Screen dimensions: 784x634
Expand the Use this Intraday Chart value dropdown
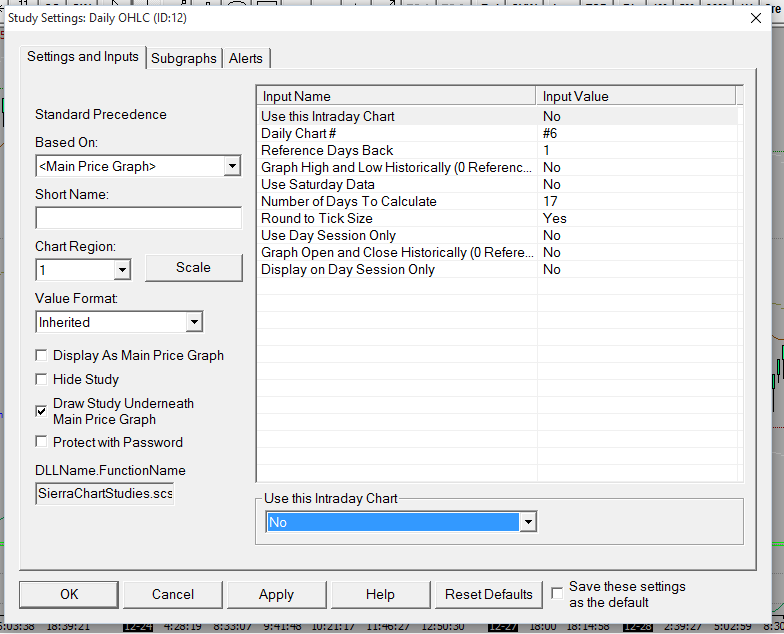pos(528,522)
